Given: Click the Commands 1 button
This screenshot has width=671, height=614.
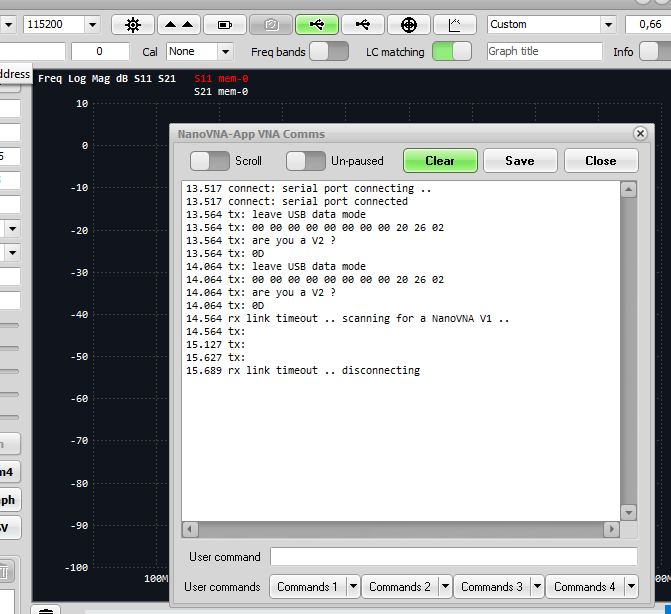Looking at the screenshot, I should 308,586.
